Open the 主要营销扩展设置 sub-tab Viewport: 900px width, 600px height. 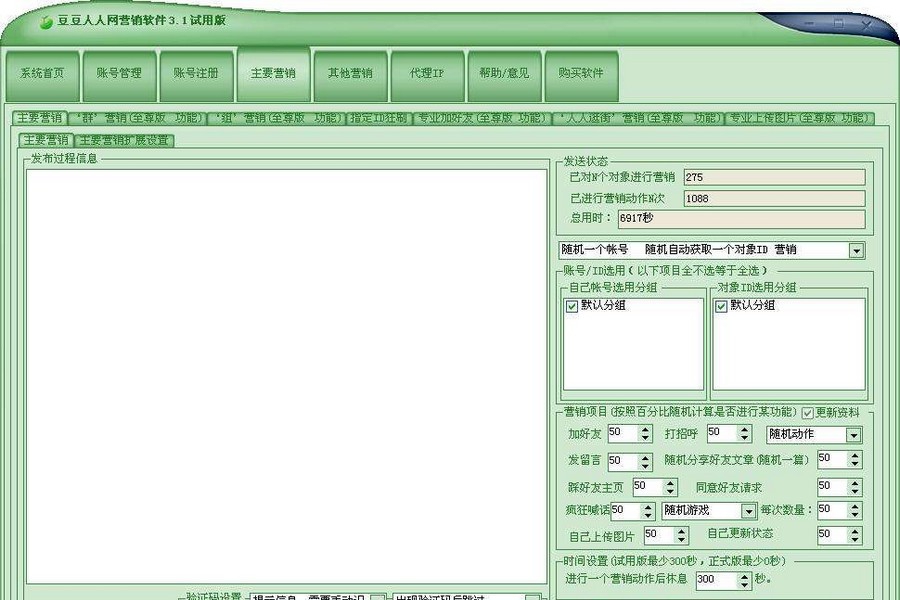[124, 139]
